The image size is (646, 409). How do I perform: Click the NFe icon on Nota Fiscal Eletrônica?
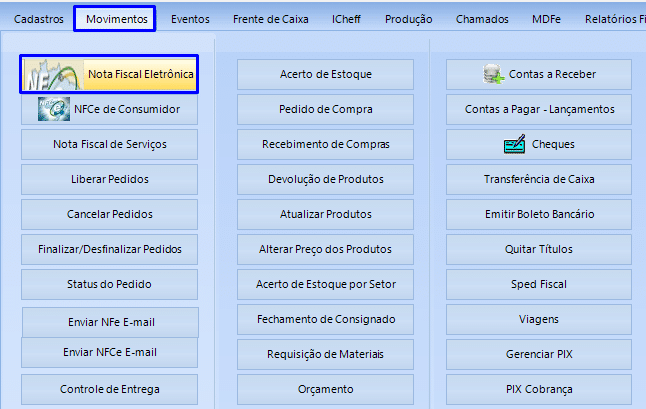(50, 75)
